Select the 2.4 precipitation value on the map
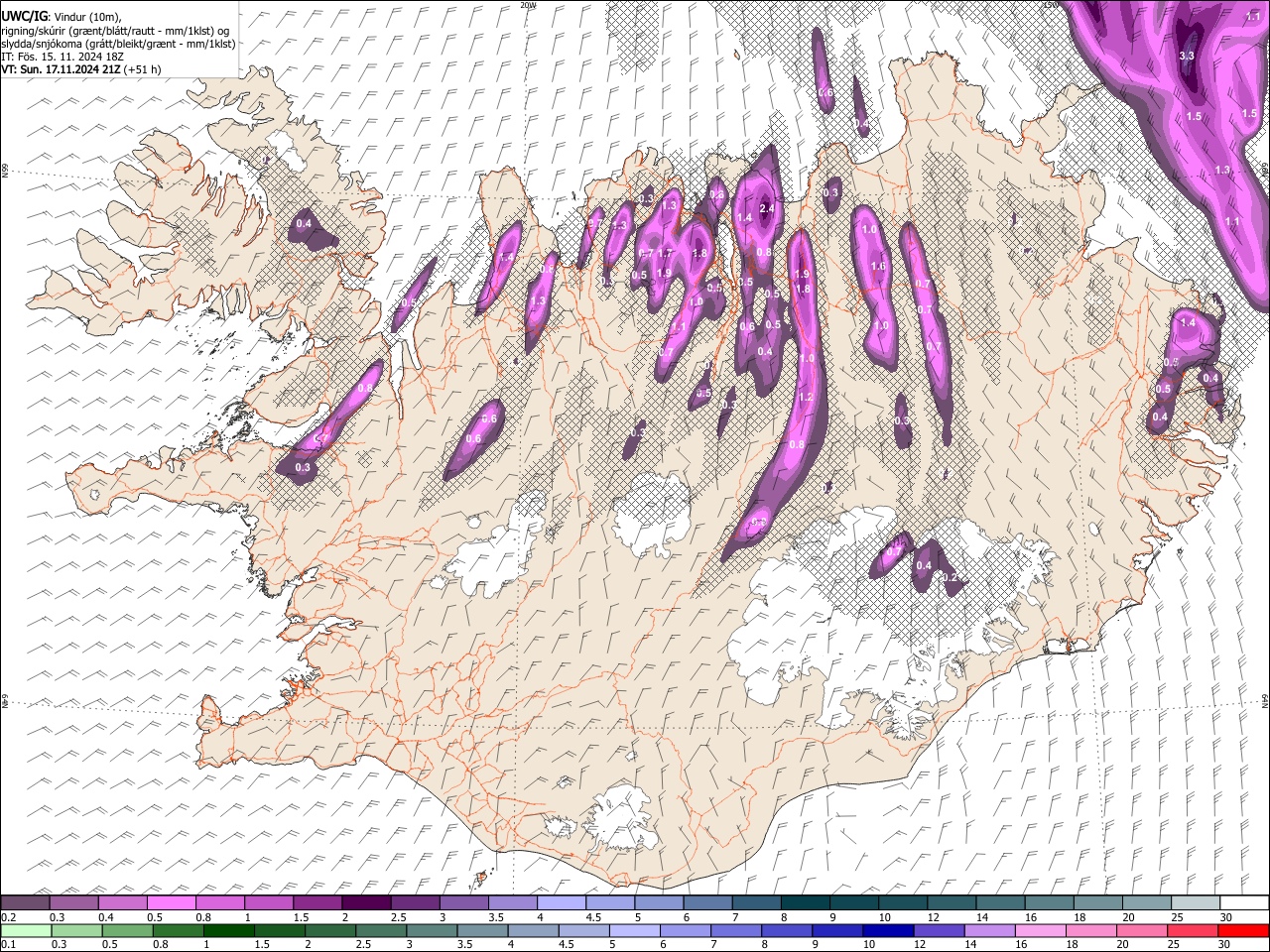 click(766, 209)
